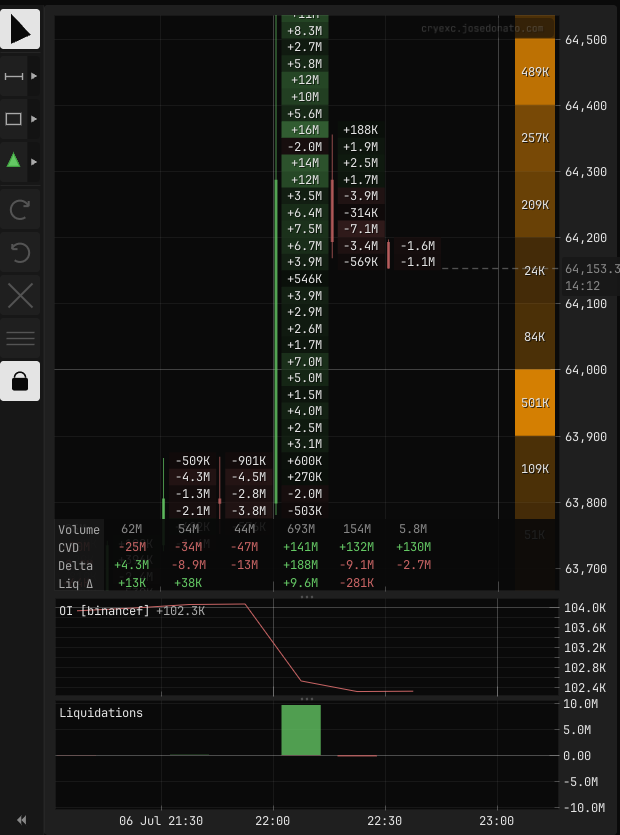Select the horizontal measure line tool

point(13,76)
